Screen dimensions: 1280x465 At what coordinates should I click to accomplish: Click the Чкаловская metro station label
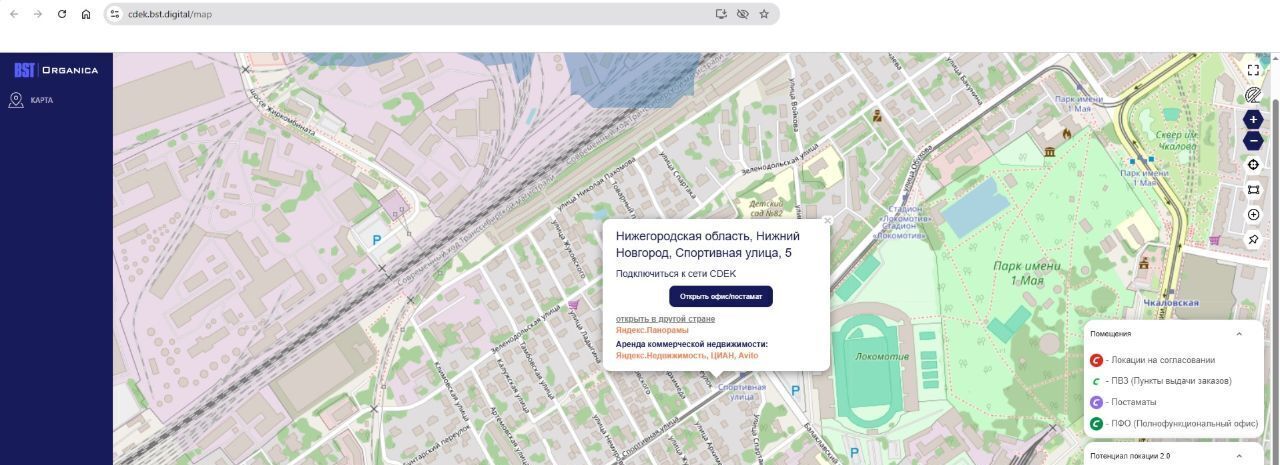[1171, 303]
